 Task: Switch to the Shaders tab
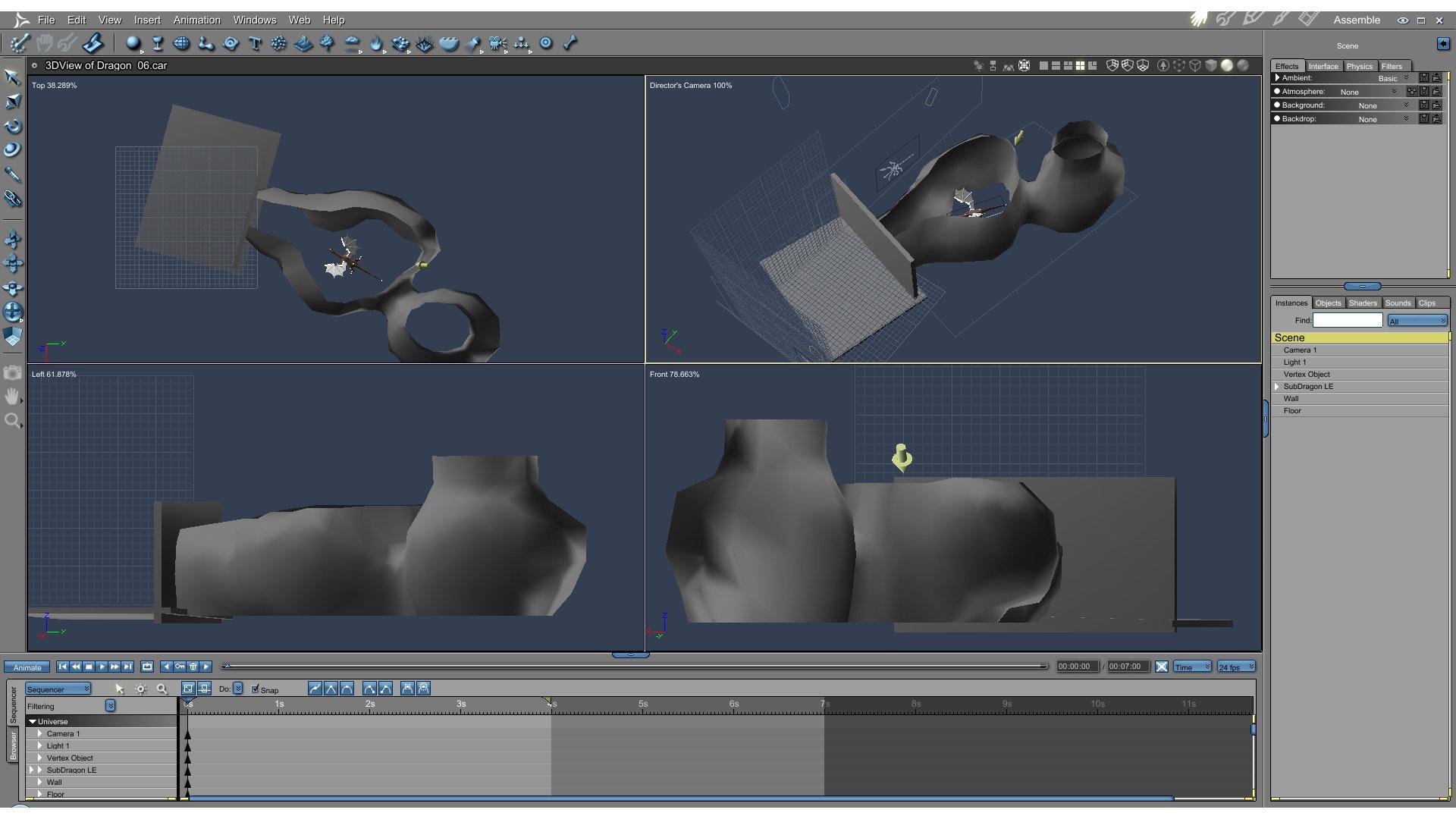[x=1362, y=303]
